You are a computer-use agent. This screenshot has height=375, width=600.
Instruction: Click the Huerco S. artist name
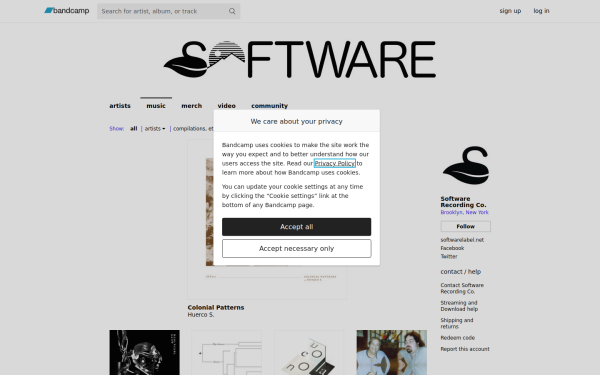tap(201, 315)
